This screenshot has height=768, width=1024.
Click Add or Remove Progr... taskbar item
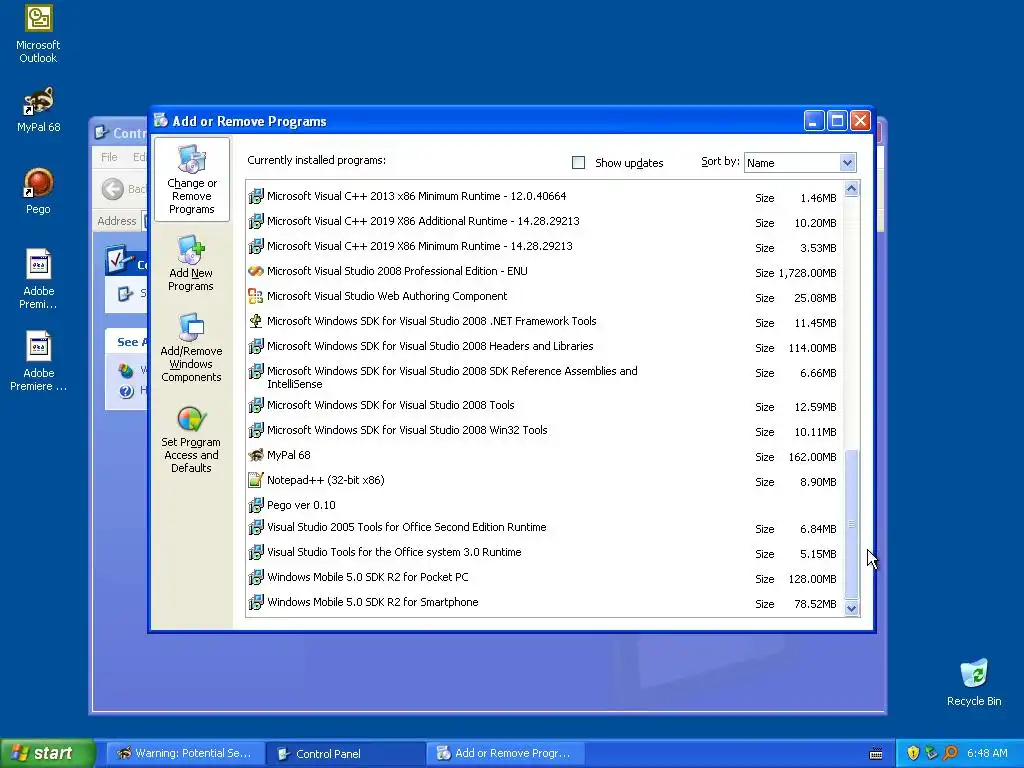(x=505, y=753)
